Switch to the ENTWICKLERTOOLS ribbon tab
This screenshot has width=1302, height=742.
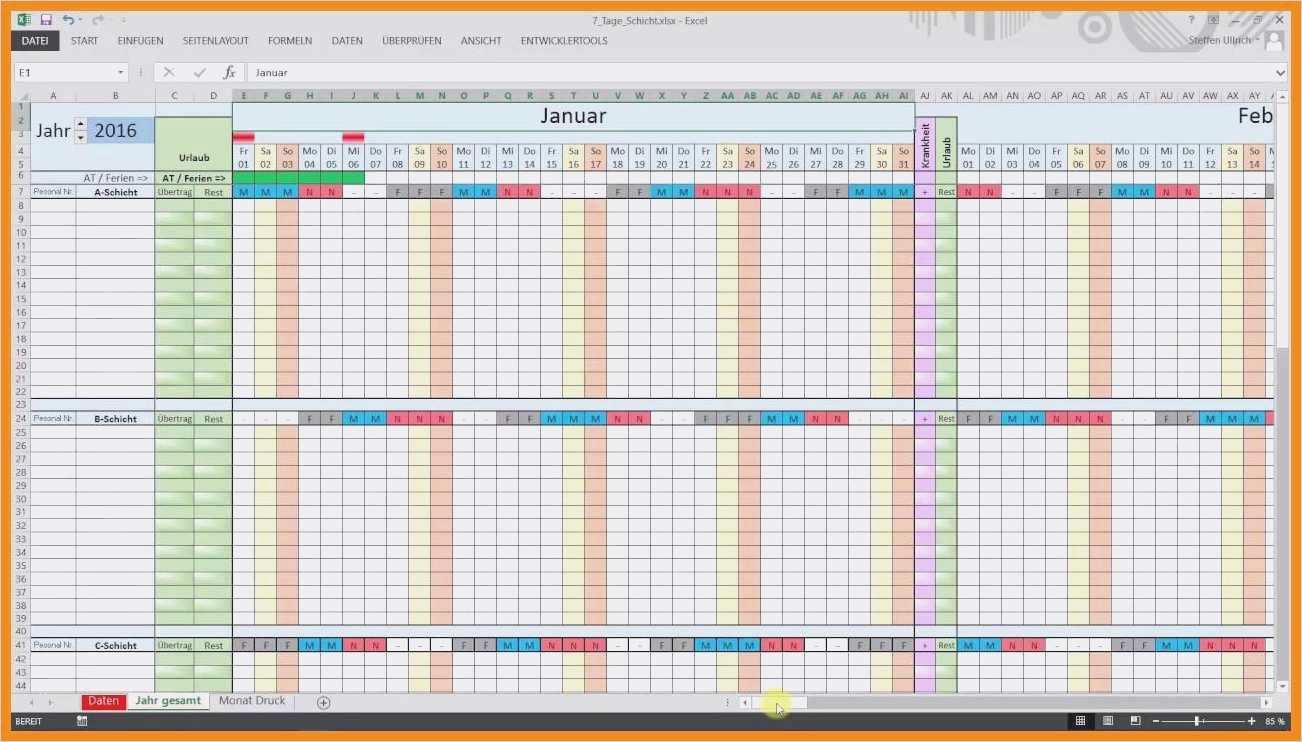pos(564,41)
